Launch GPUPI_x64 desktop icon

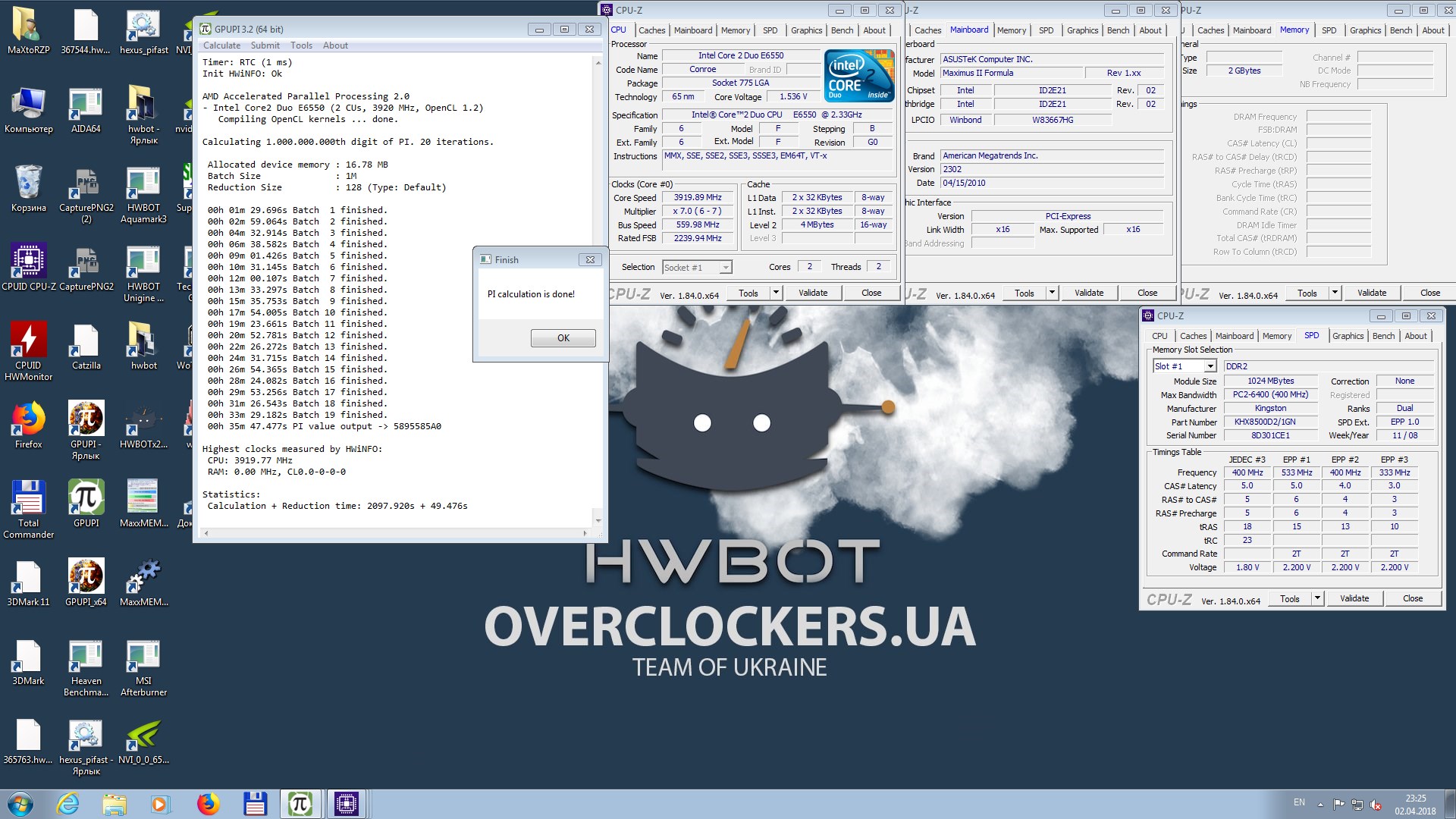[86, 582]
